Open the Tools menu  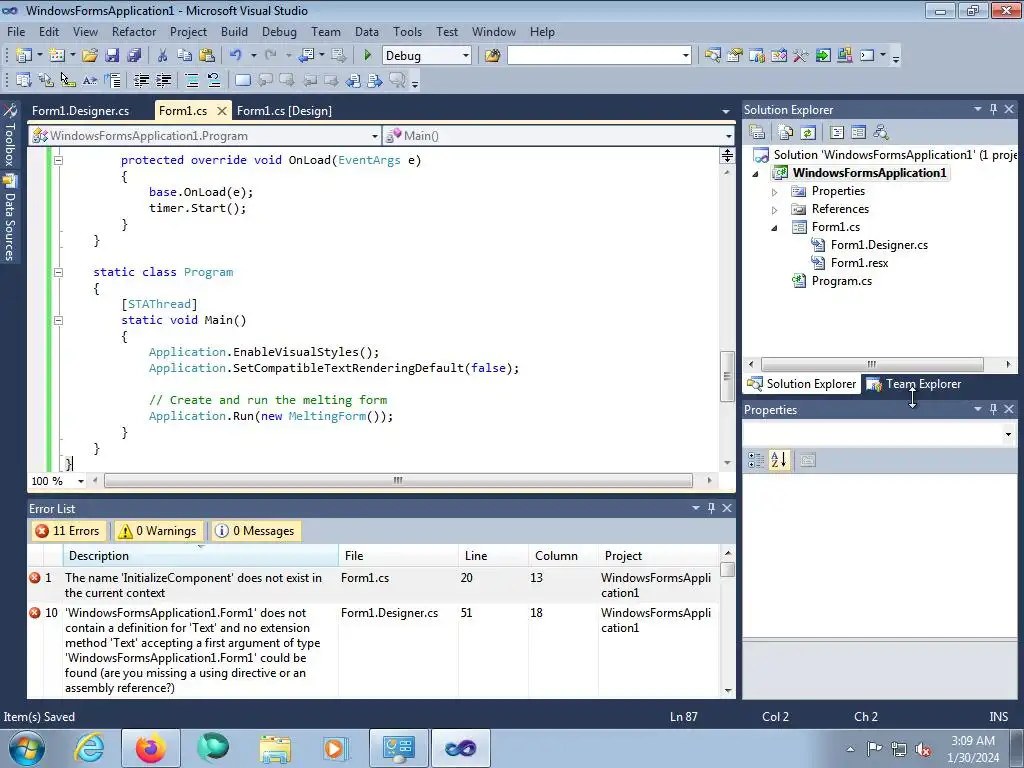pos(407,31)
